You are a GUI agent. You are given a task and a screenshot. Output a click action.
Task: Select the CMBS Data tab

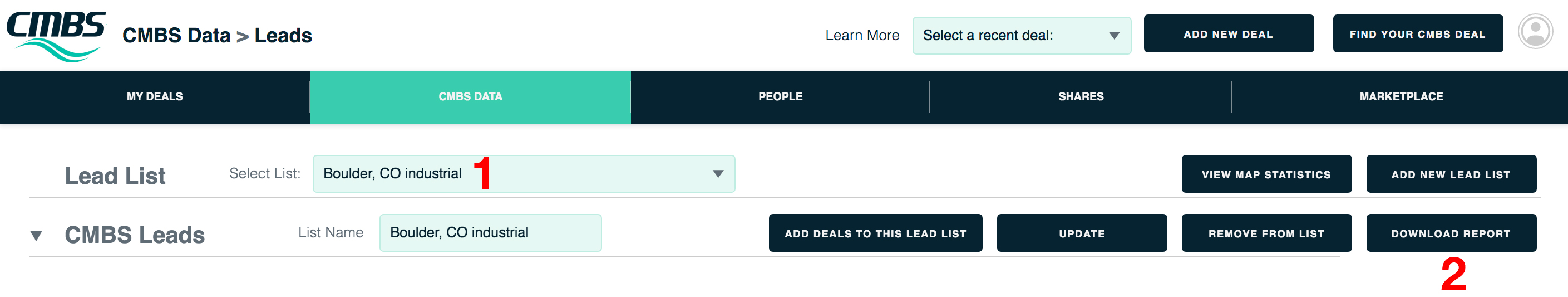pos(471,96)
